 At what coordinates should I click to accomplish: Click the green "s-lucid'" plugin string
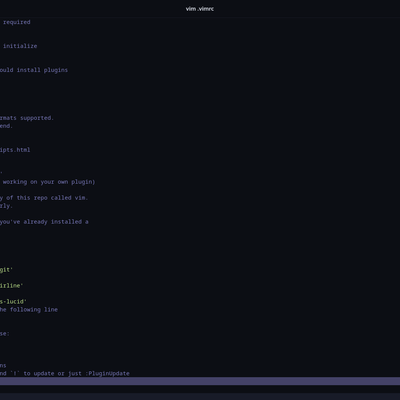[x=13, y=302]
